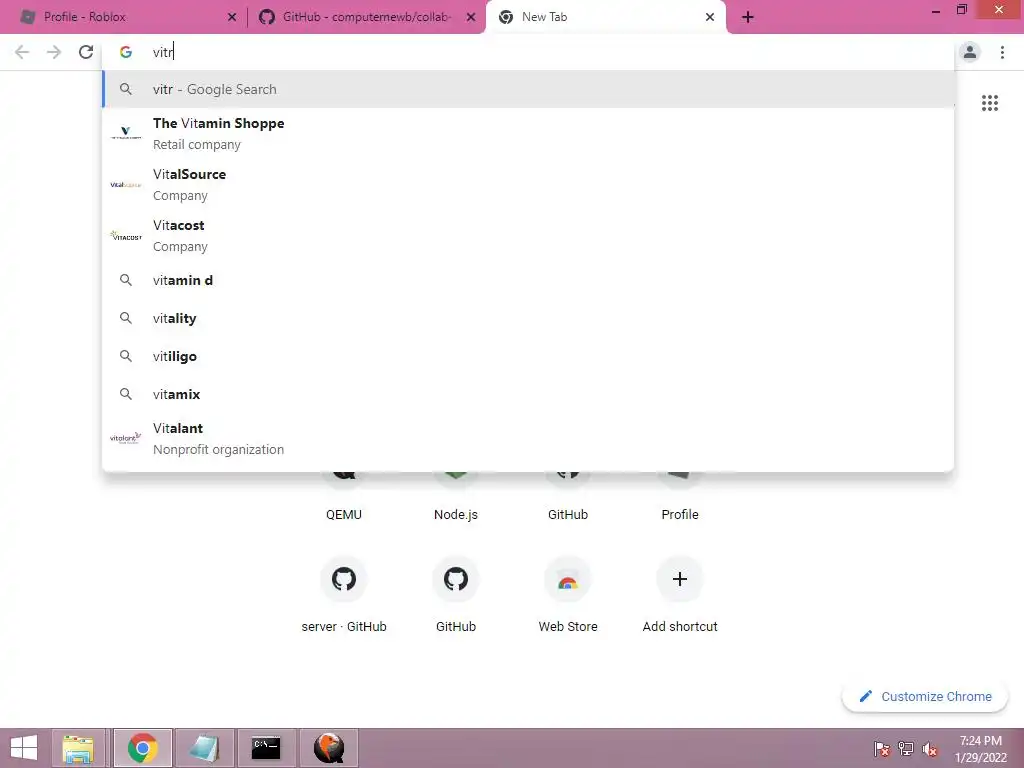Click the Vitacost logo thumbnail
This screenshot has height=768, width=1024.
point(126,236)
